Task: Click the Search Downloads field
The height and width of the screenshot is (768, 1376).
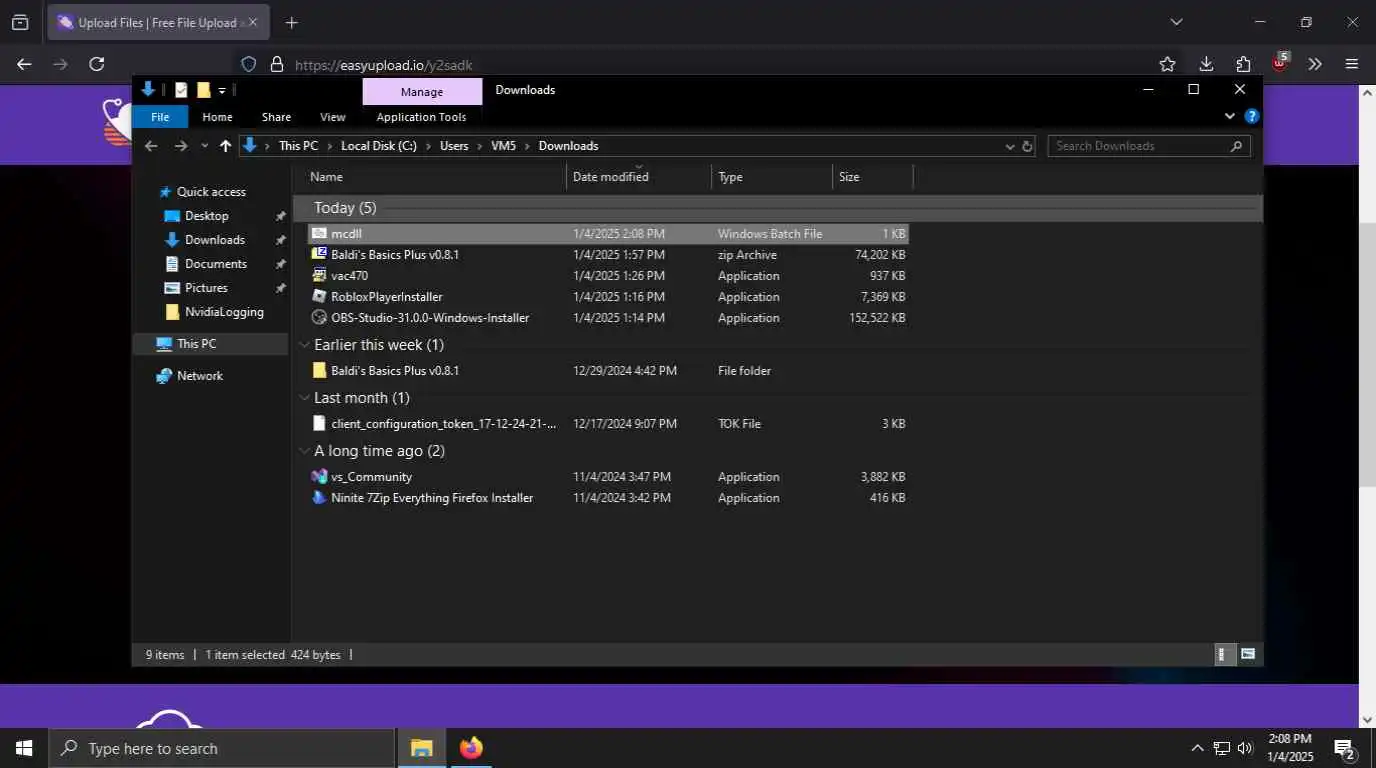Action: click(x=1149, y=146)
